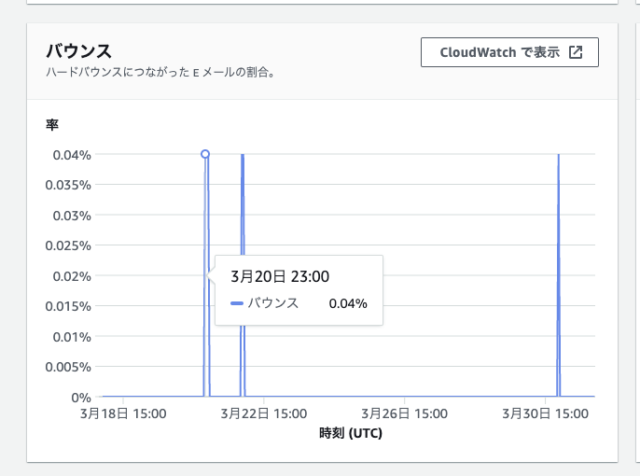Click the 0.04% value in the tooltip
640x476 pixels.
[348, 303]
